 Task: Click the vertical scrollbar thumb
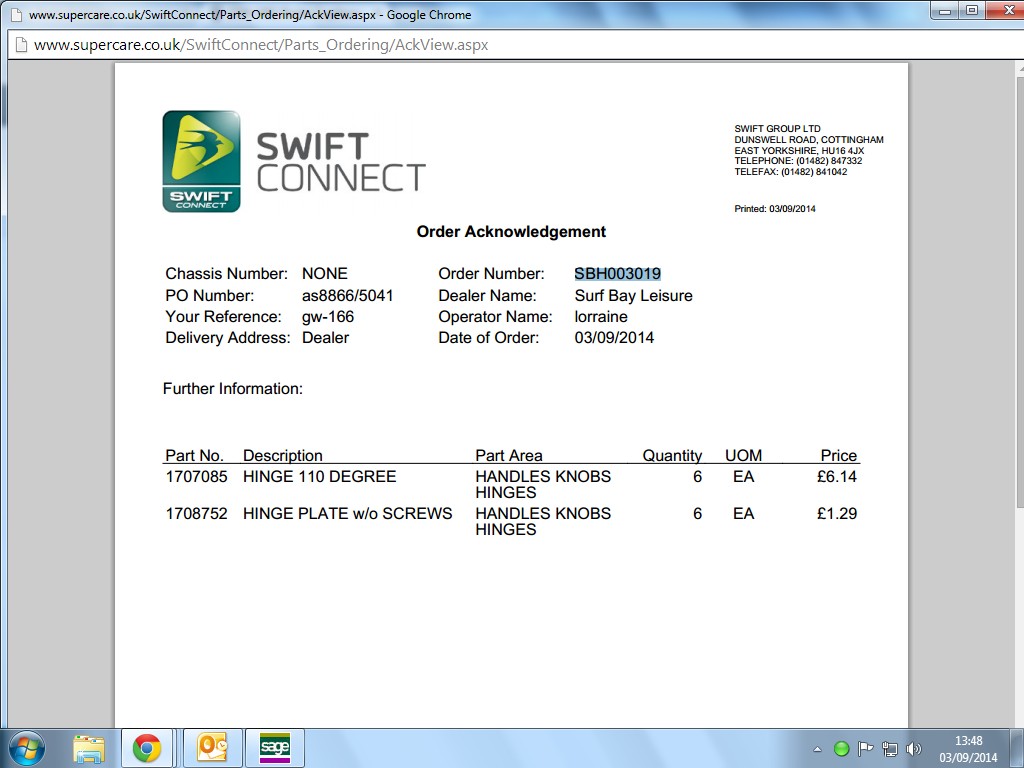click(1020, 291)
